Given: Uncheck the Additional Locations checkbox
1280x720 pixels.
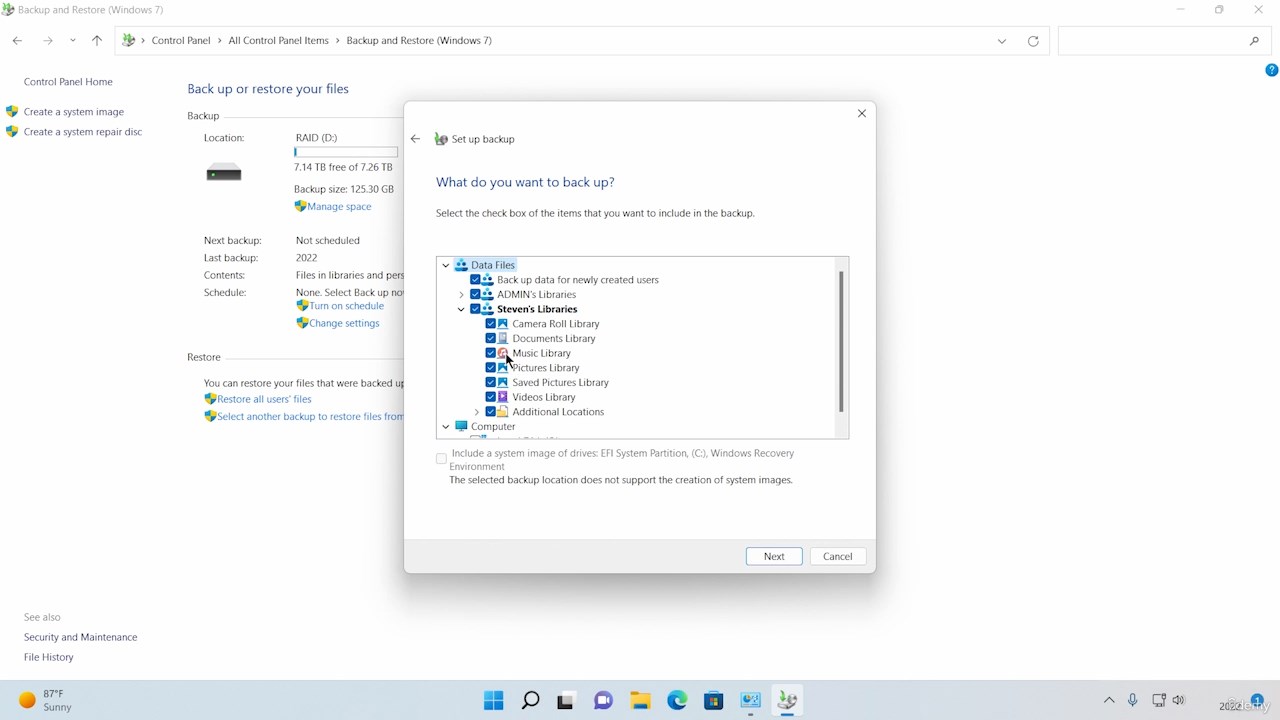Looking at the screenshot, I should point(491,412).
